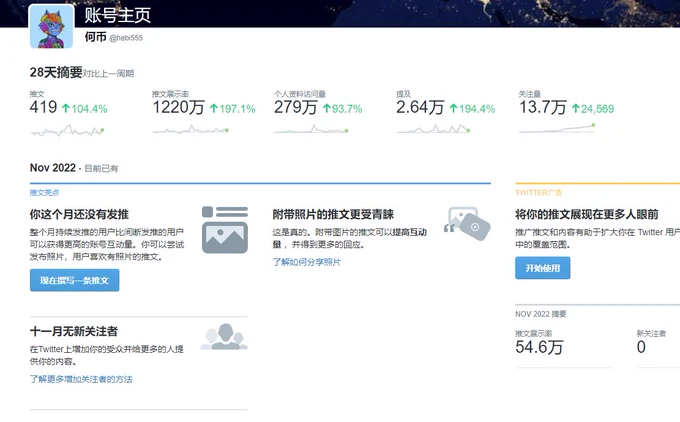Click the 419 tweets count
This screenshot has height=422, width=680.
[43, 107]
